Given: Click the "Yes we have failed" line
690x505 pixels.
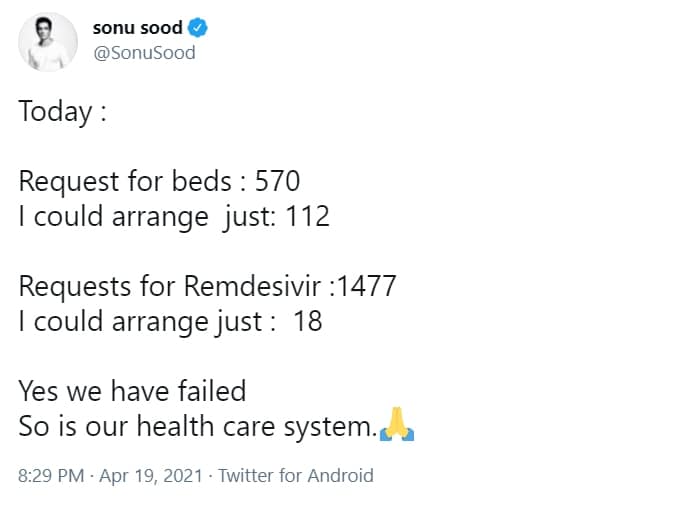Looking at the screenshot, I should tap(132, 391).
